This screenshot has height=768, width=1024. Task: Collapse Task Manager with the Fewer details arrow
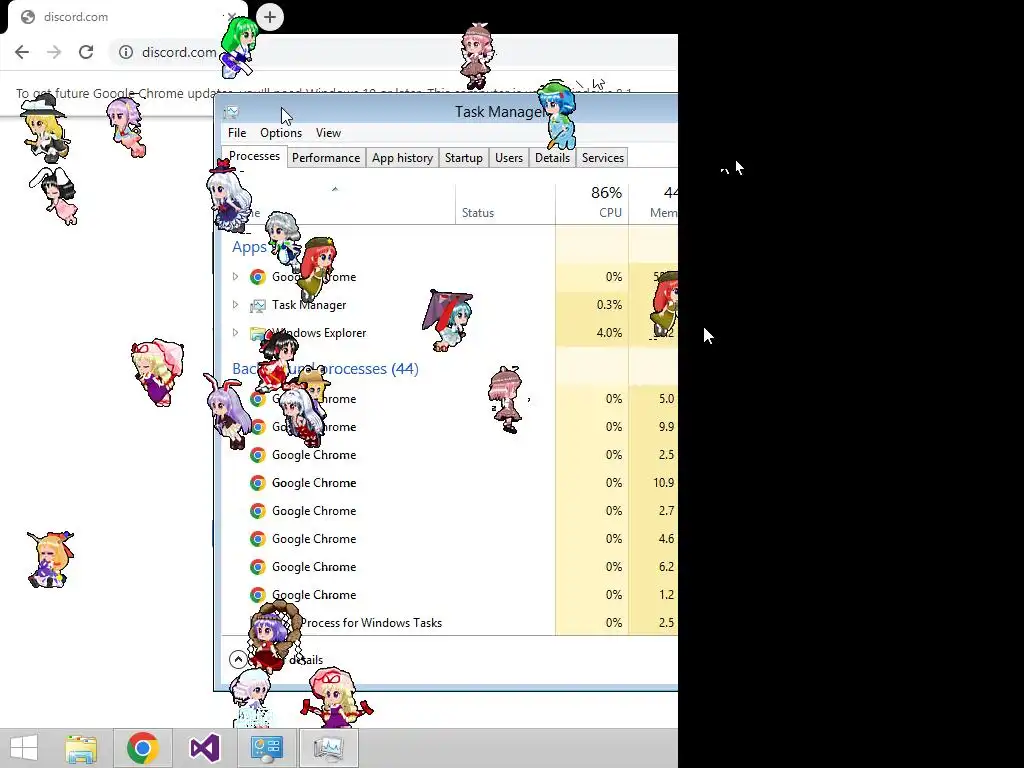[238, 660]
